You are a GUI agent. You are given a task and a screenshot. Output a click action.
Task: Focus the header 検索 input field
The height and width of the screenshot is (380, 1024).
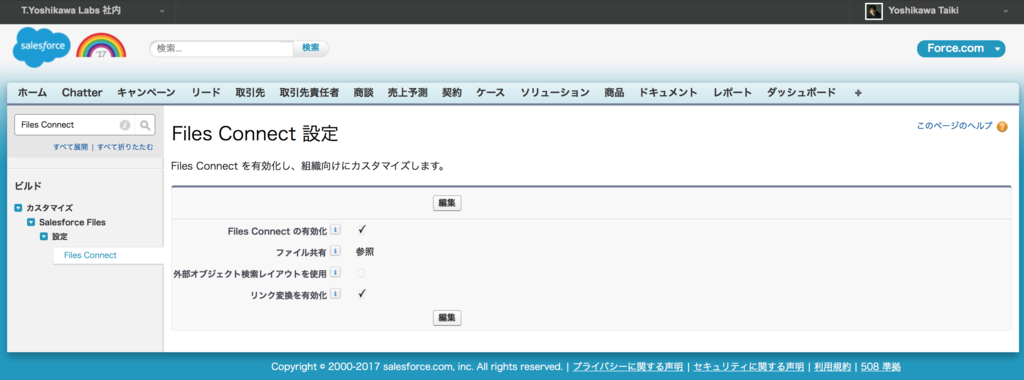222,48
